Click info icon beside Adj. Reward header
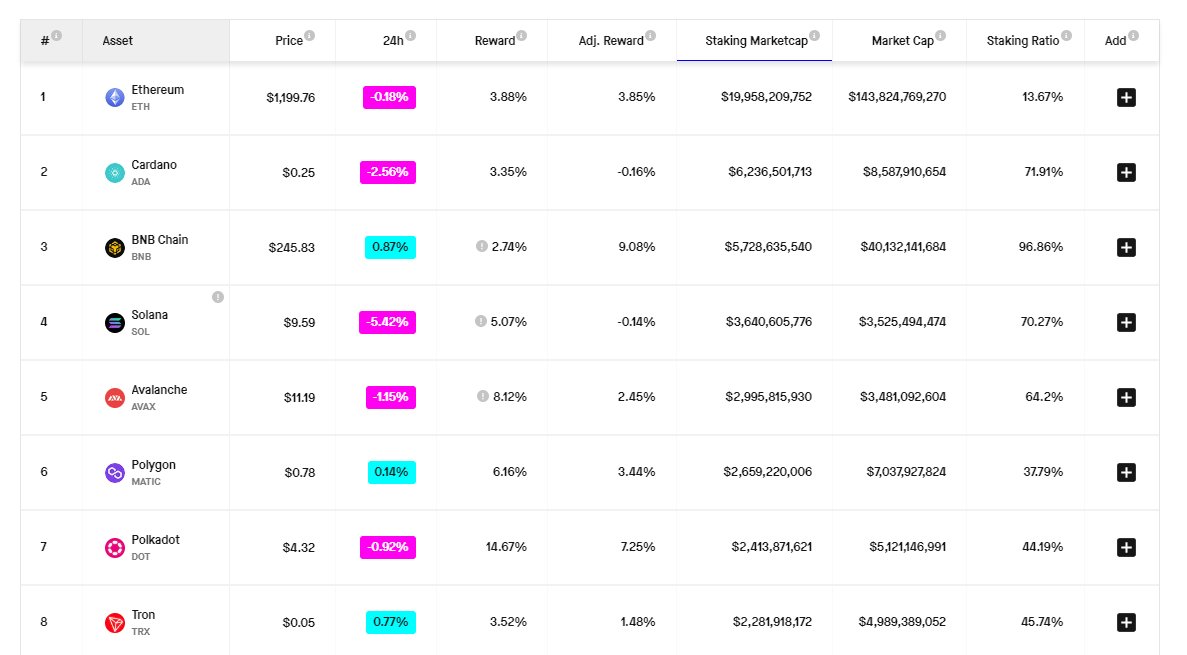Screen dimensions: 1187x655 (651, 36)
